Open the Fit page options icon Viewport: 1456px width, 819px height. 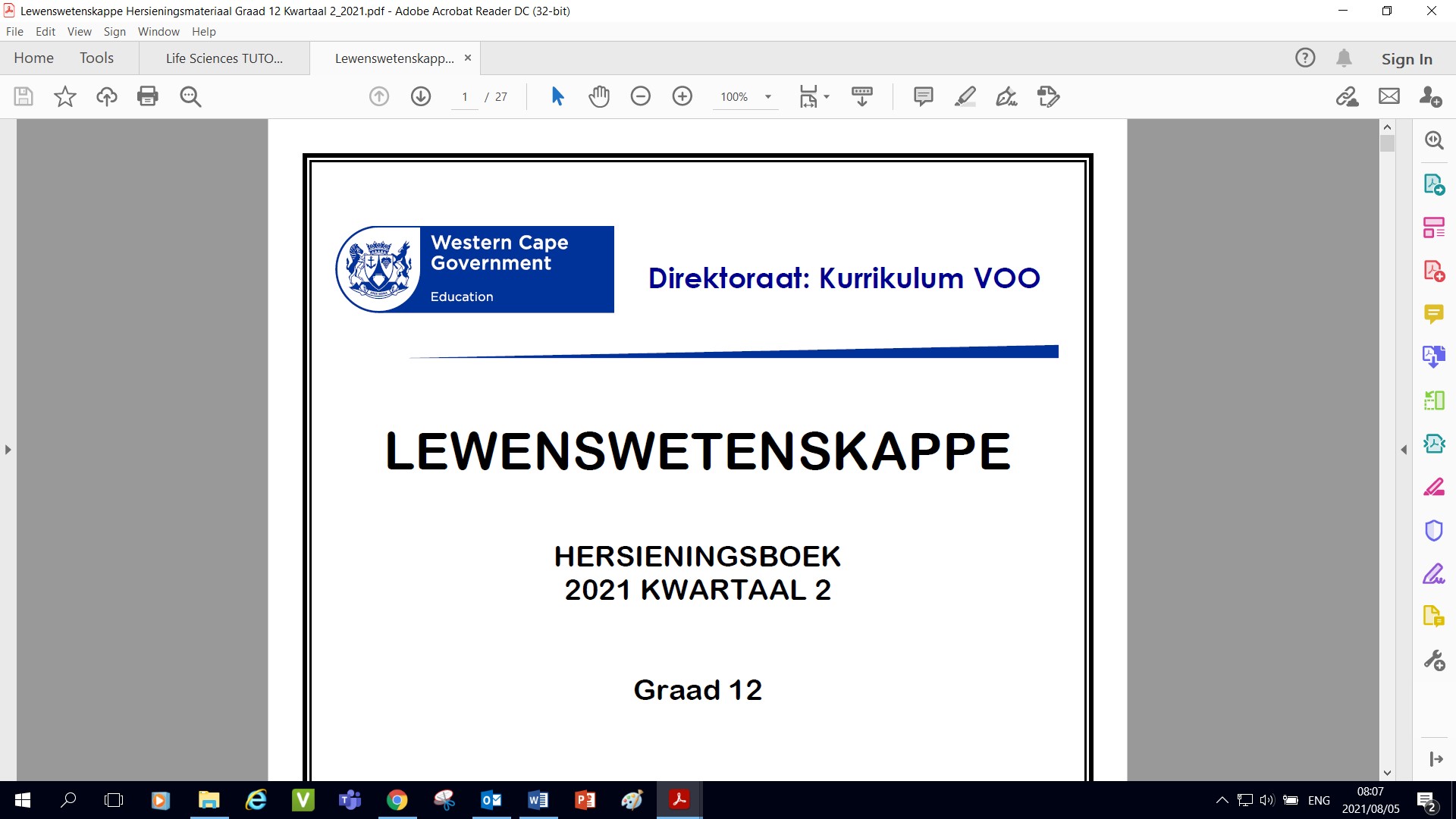coord(808,96)
